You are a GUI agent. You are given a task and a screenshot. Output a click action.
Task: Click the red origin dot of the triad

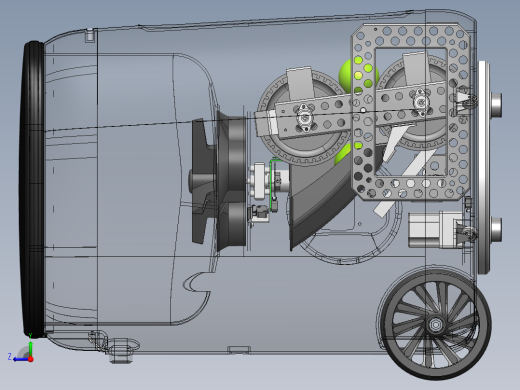point(31,359)
